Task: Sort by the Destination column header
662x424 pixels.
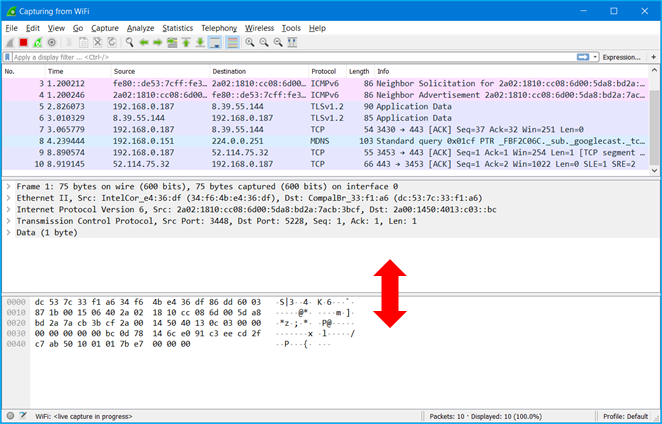Action: [259, 71]
